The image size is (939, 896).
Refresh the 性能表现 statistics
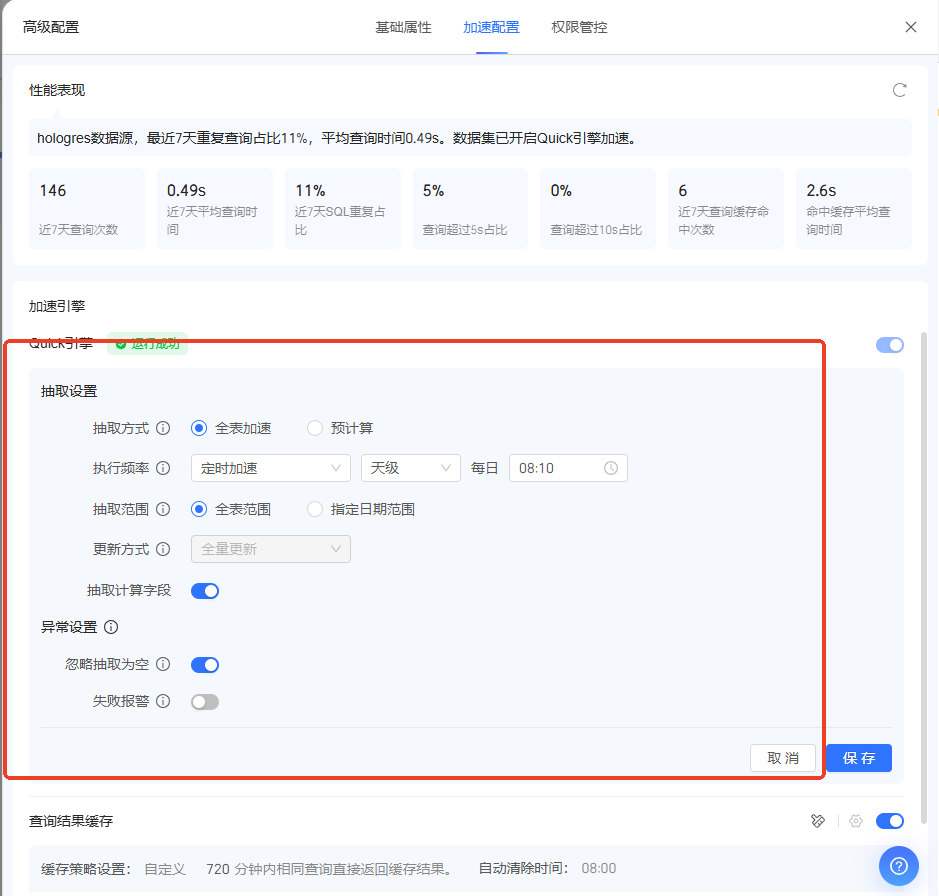(899, 90)
